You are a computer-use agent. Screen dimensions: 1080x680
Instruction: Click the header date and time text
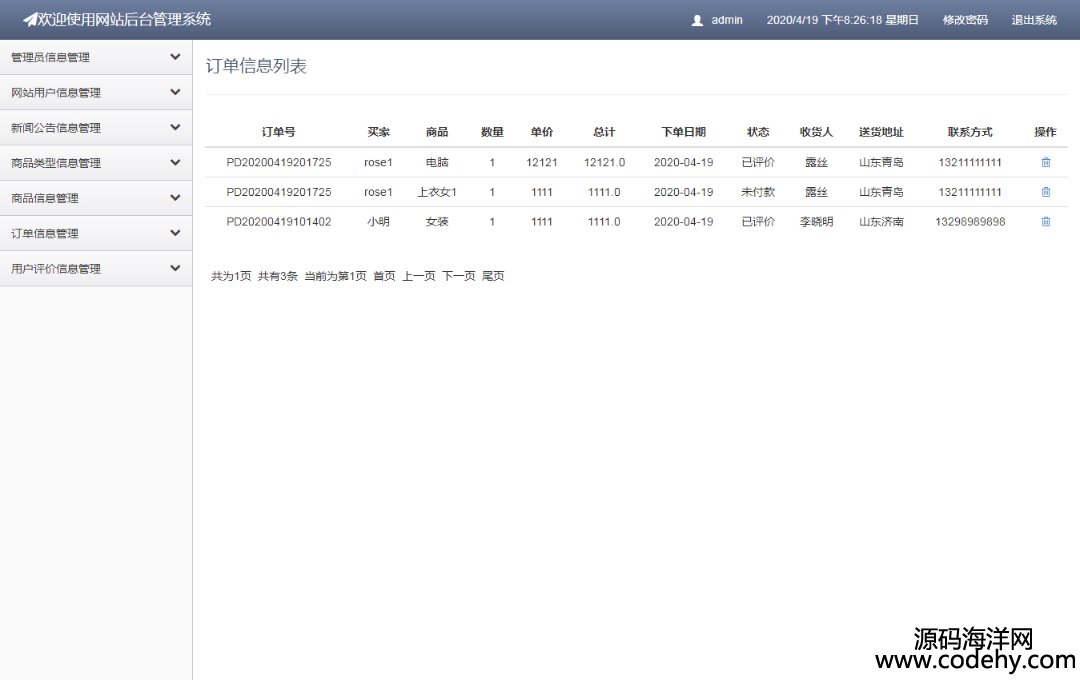click(842, 20)
